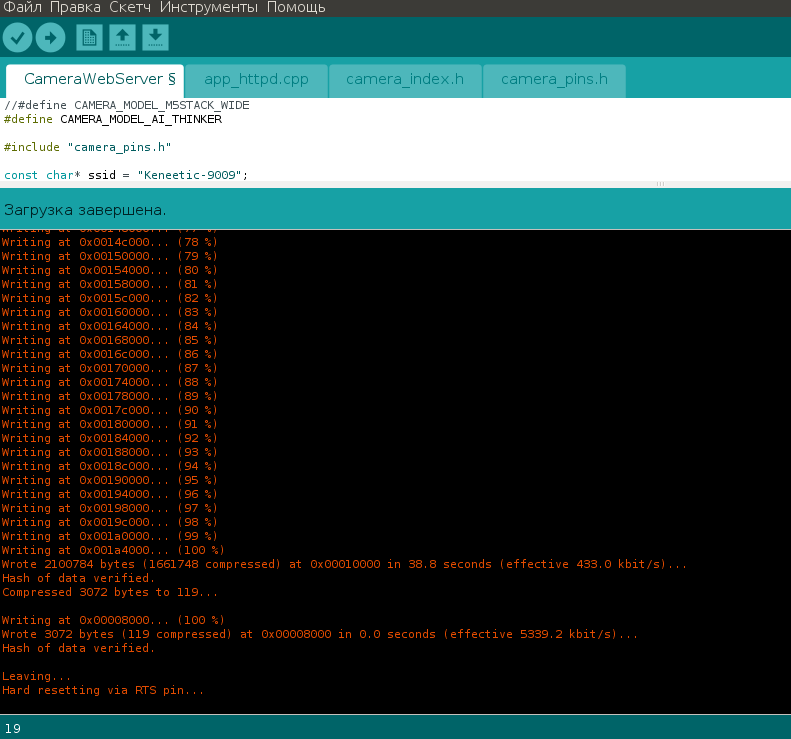Open the Правка menu
The image size is (791, 739).
pyautogui.click(x=75, y=8)
